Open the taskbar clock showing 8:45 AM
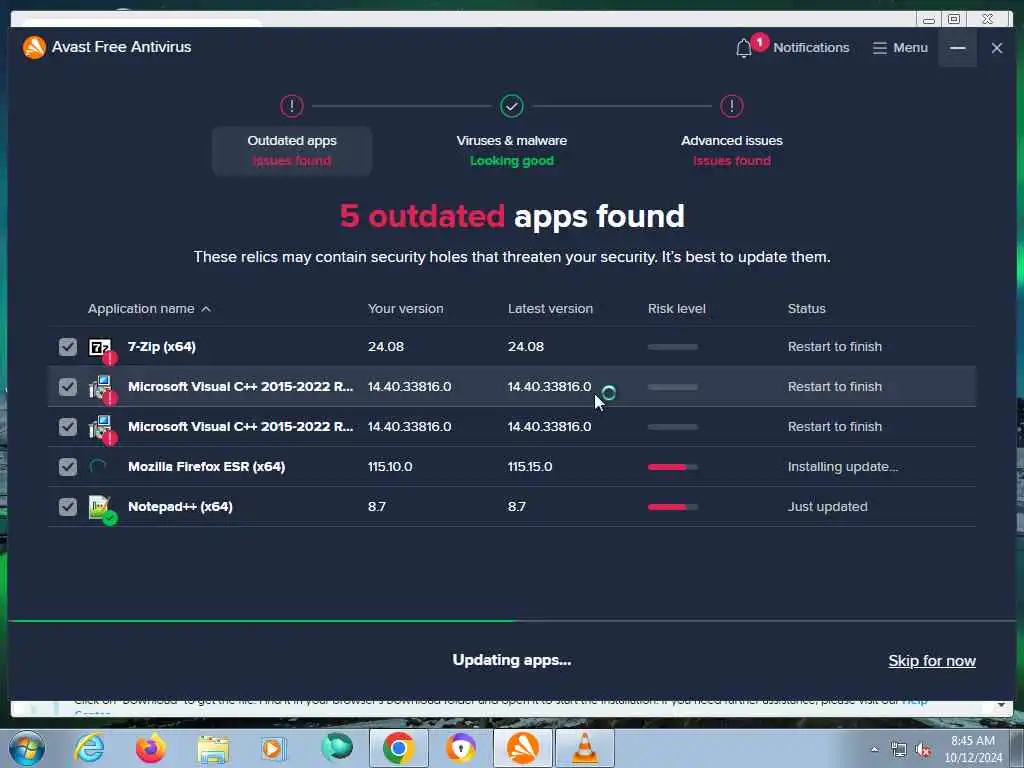 [x=972, y=749]
